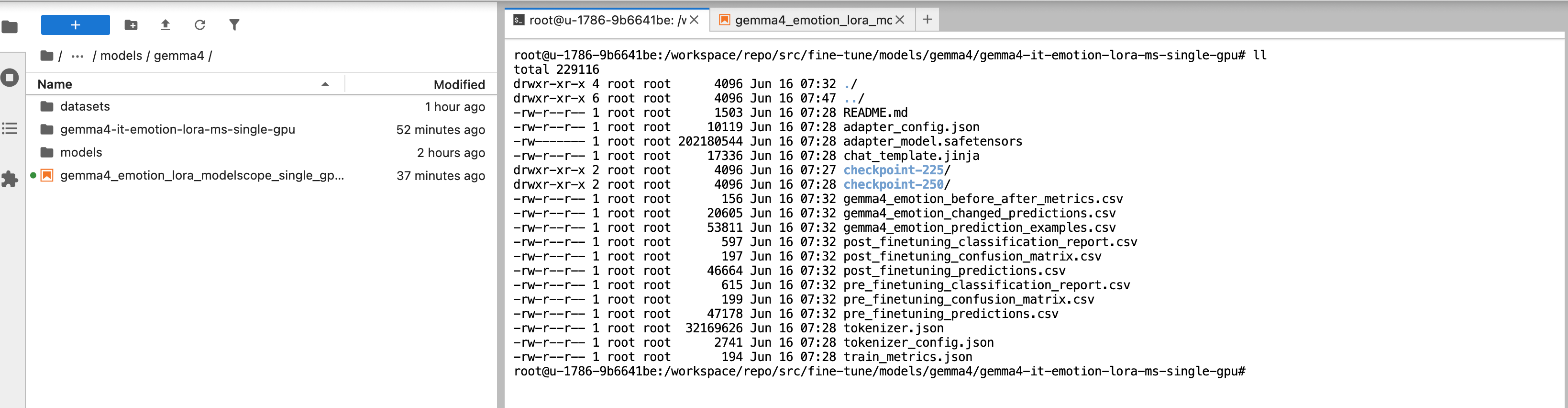The image size is (1568, 408).
Task: Click post_finetuning_confusion_matrix.csv filename
Action: (972, 256)
